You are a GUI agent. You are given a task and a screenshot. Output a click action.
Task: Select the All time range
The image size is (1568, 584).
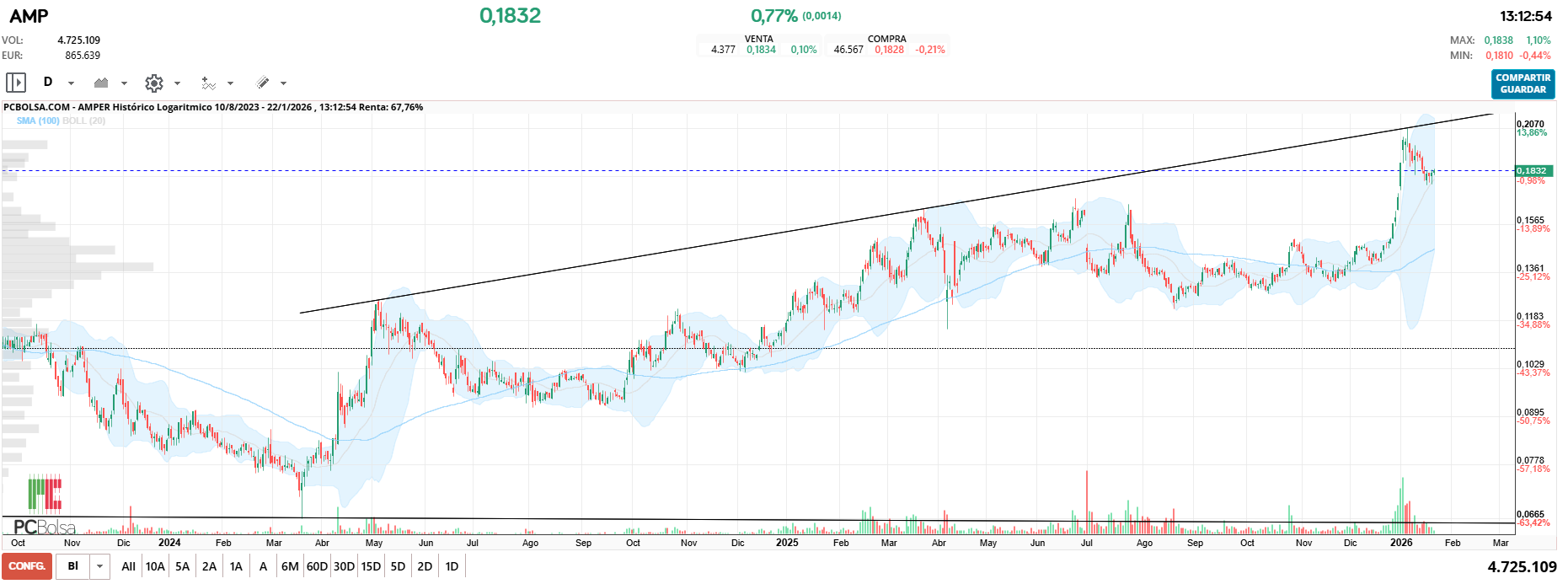(x=128, y=566)
